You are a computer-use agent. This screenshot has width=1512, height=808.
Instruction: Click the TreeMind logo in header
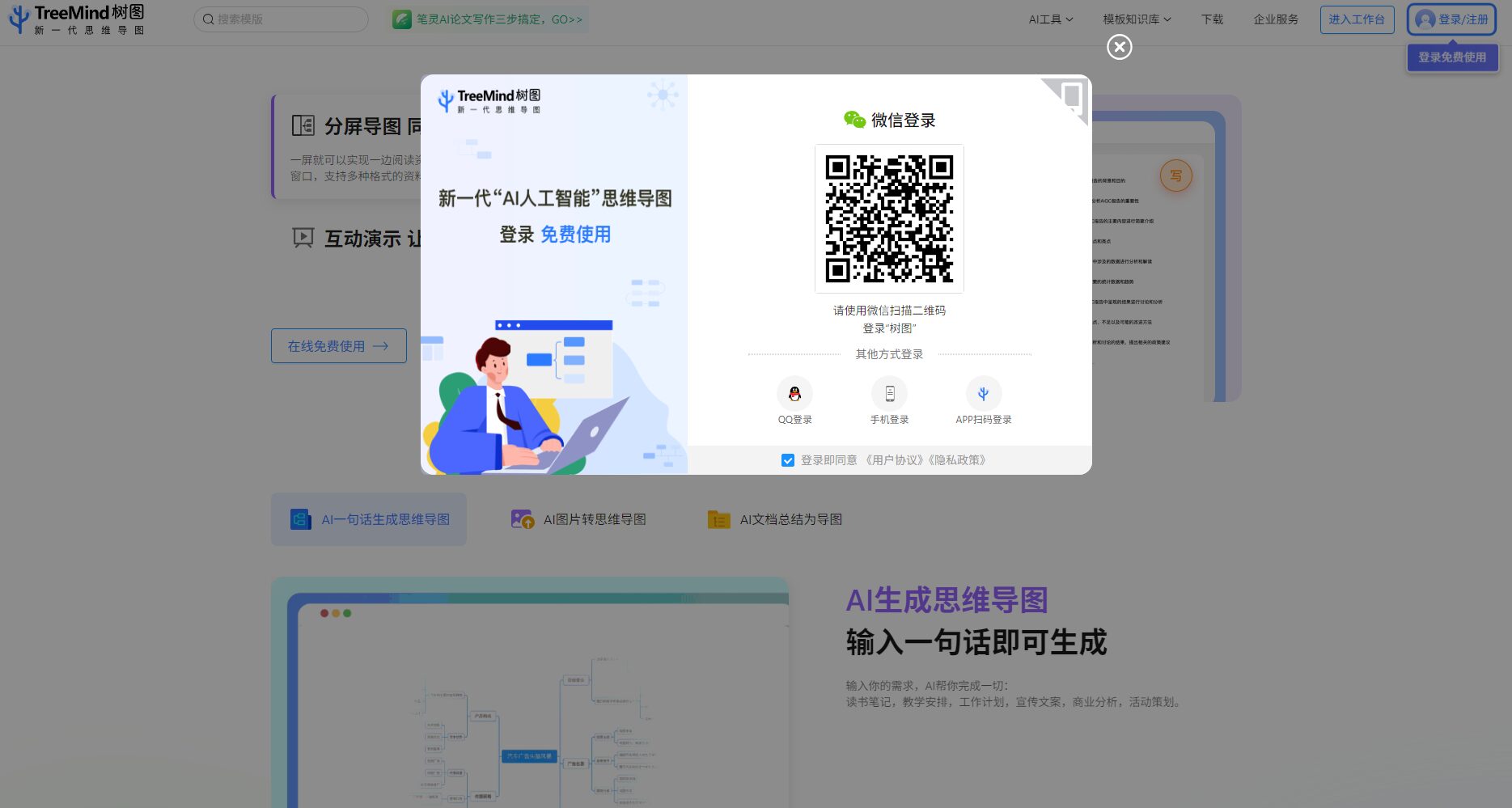tap(77, 19)
